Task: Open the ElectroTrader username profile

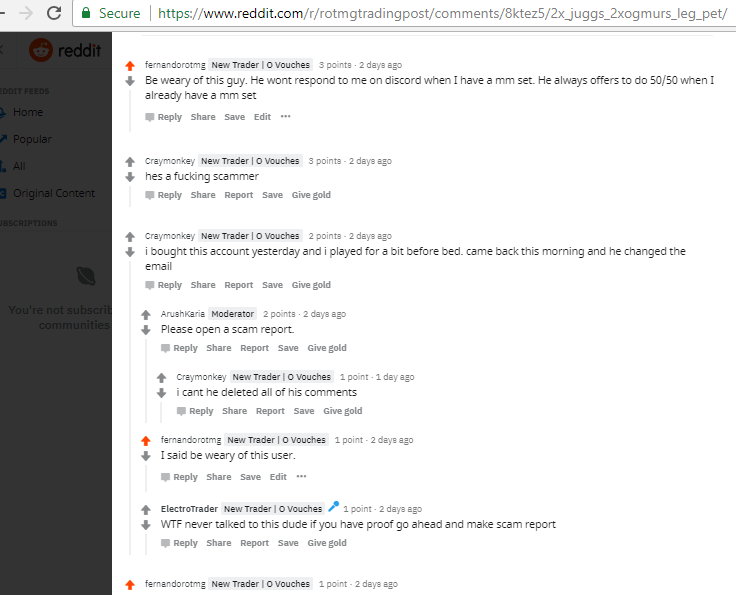Action: pyautogui.click(x=189, y=509)
